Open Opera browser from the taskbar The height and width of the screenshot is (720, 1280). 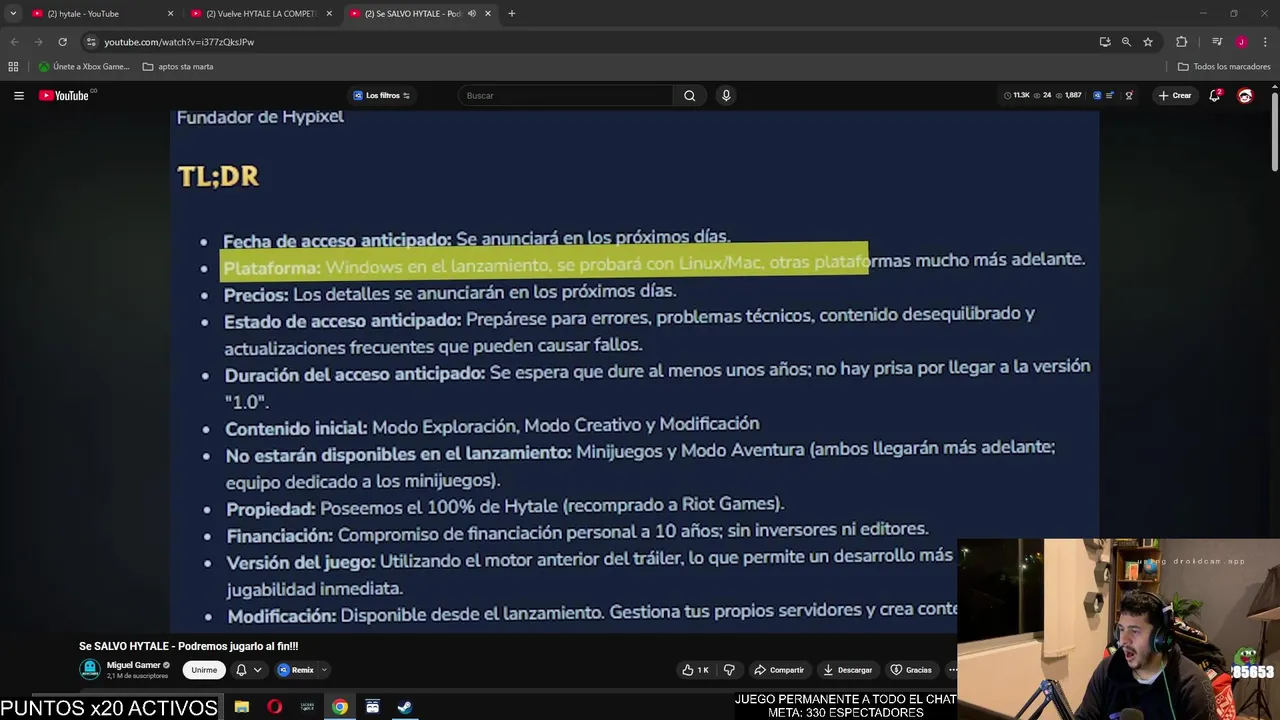coord(274,707)
